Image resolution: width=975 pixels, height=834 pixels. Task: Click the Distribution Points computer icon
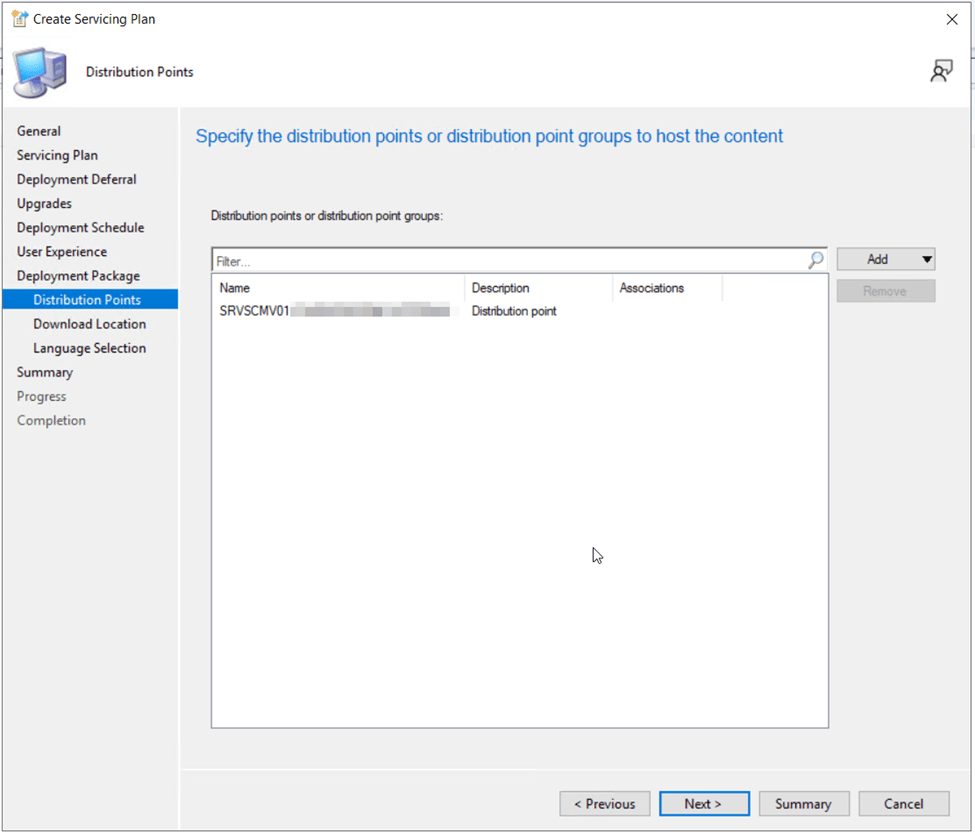coord(41,71)
